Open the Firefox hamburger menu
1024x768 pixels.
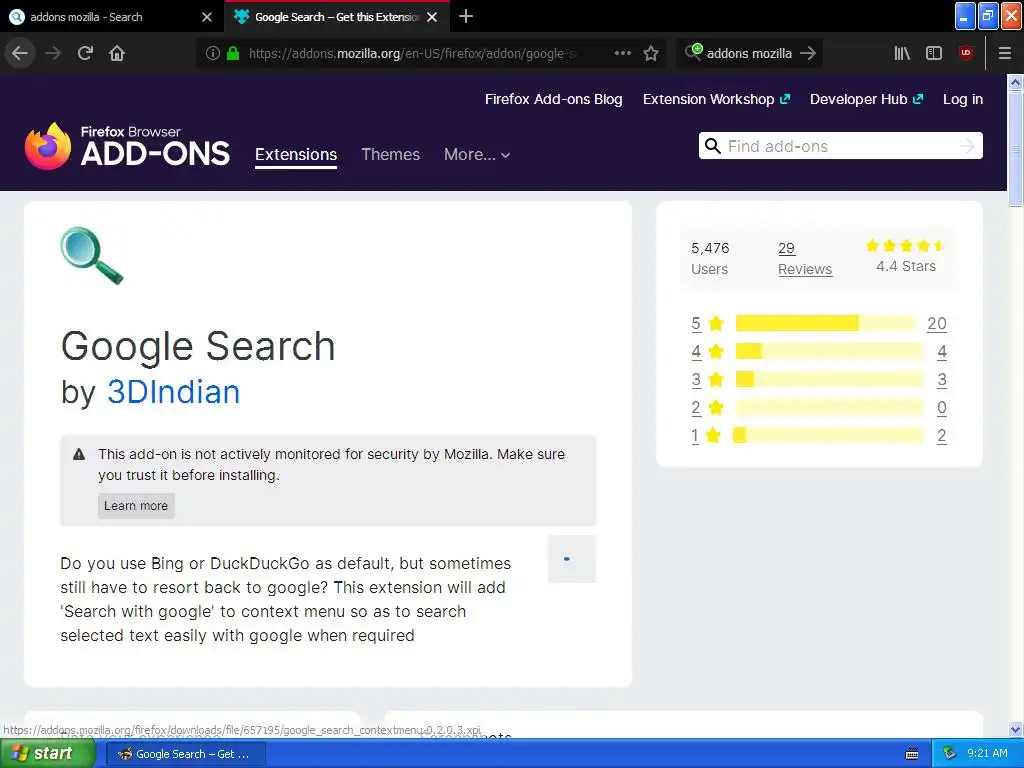coord(1004,53)
